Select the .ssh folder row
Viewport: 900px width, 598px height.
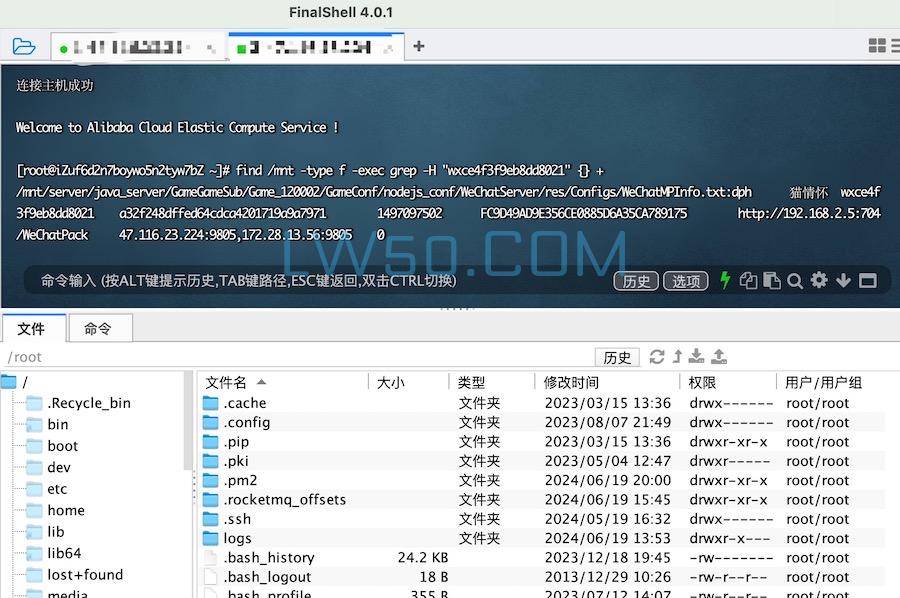(x=542, y=519)
